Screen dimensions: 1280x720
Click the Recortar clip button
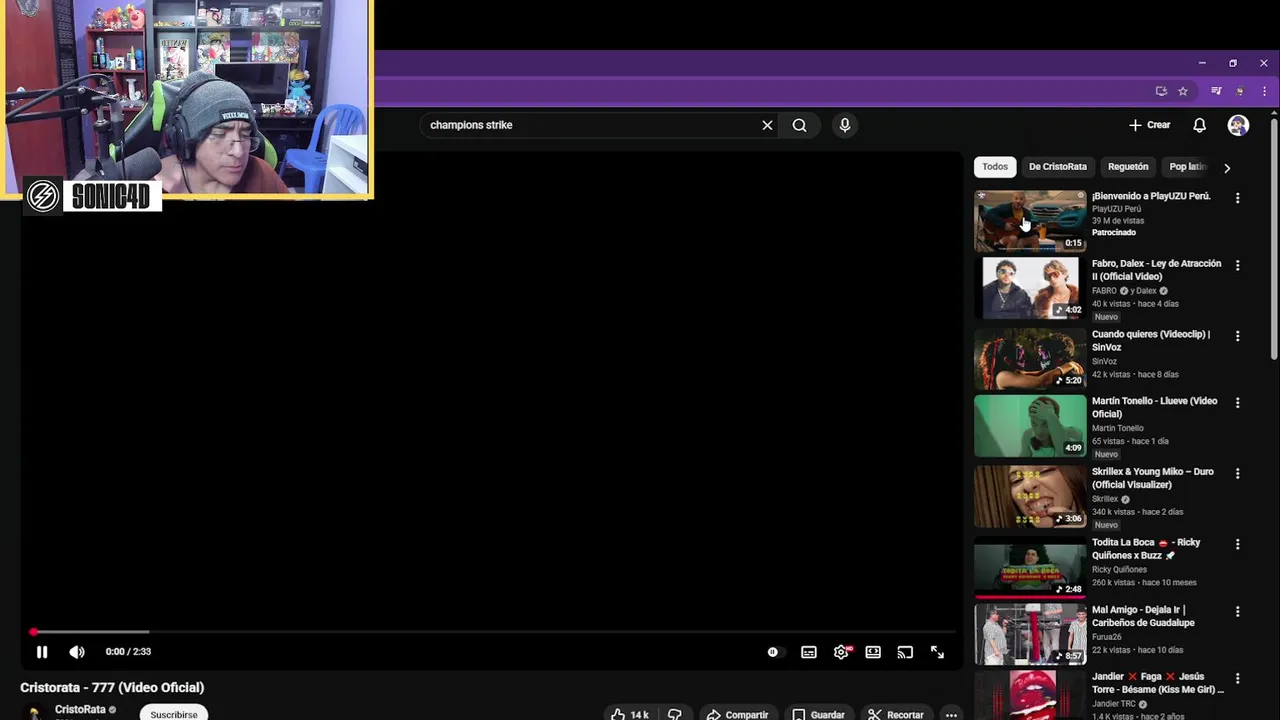click(896, 714)
